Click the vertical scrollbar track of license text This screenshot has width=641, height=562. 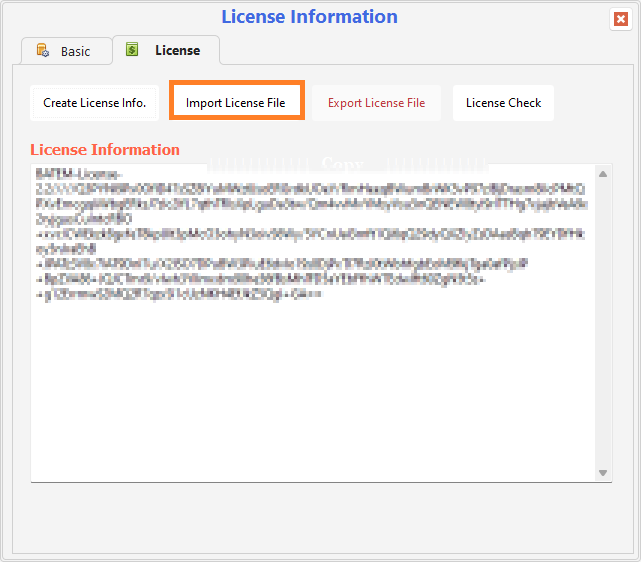(x=603, y=320)
